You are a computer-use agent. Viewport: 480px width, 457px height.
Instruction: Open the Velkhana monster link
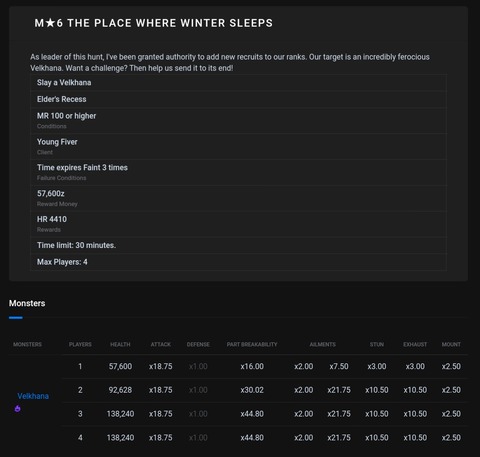tap(33, 396)
